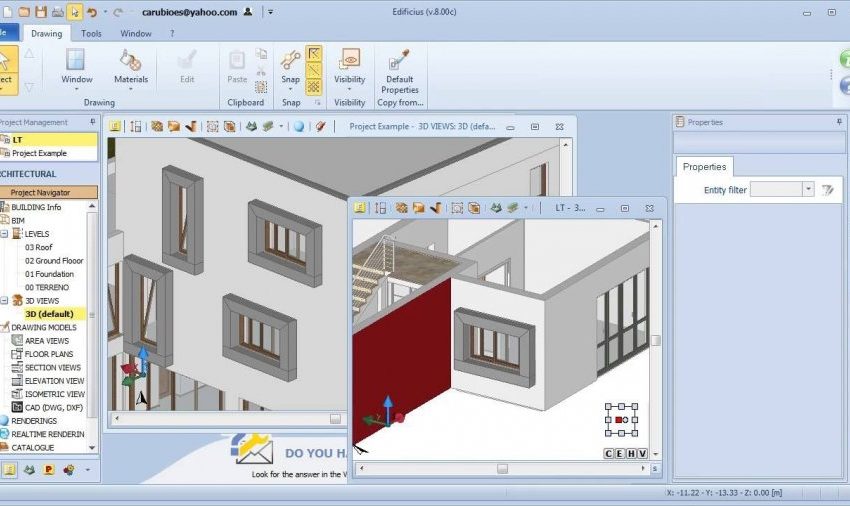Screen dimensions: 850x506
Task: Click the entity filter funnel icon
Action: pos(827,189)
